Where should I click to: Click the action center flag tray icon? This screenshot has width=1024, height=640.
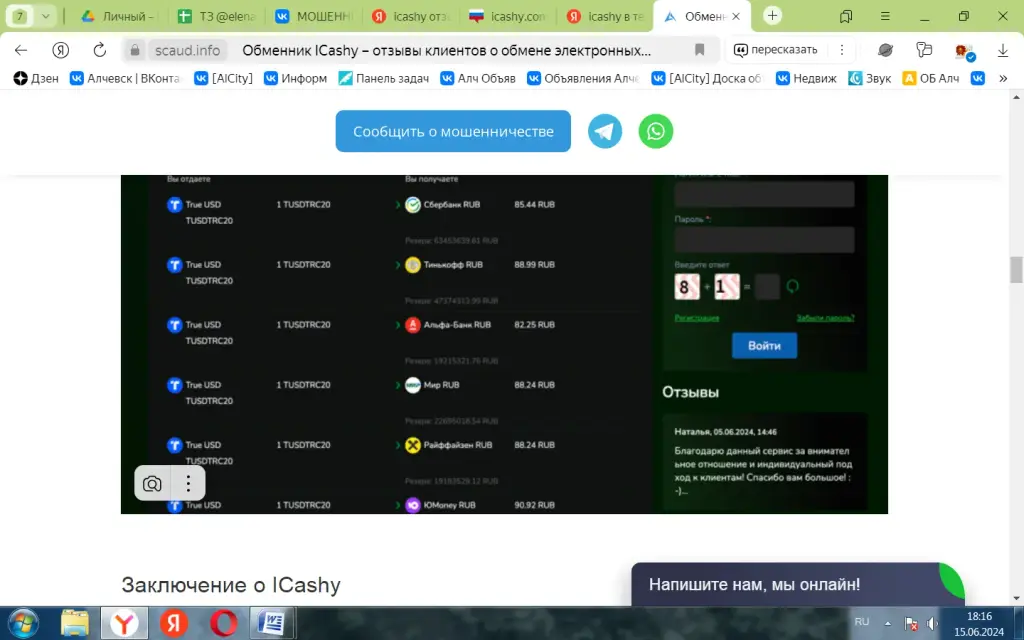[910, 623]
